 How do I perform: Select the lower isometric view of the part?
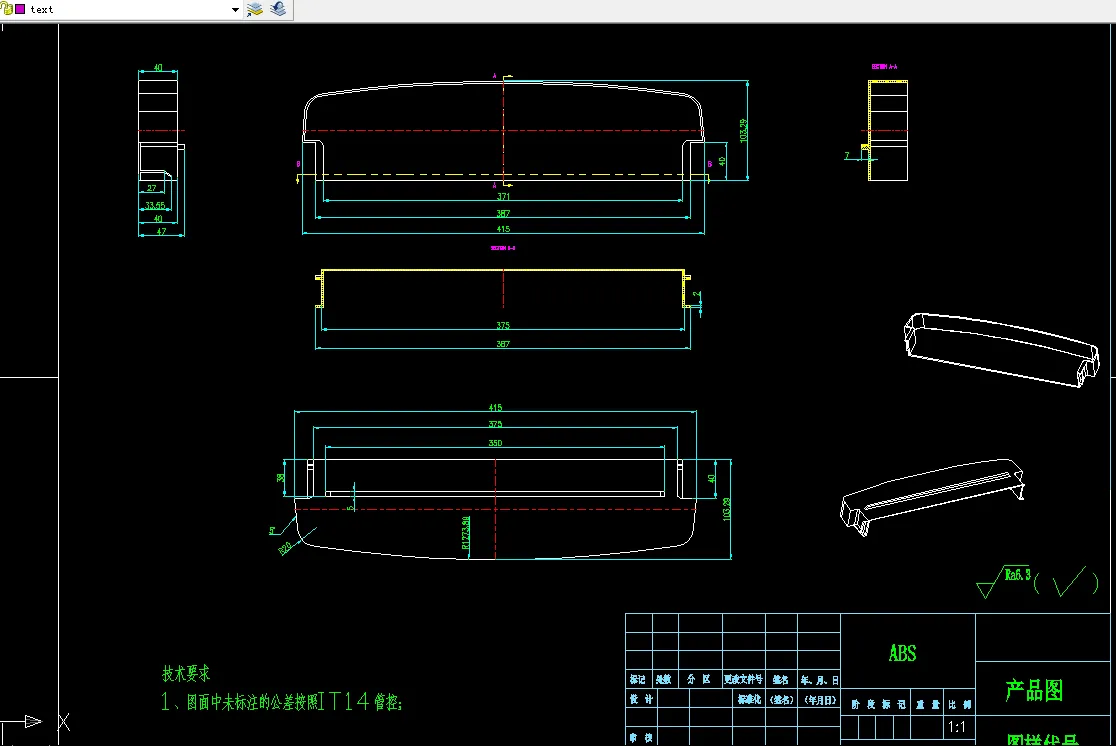tap(932, 497)
